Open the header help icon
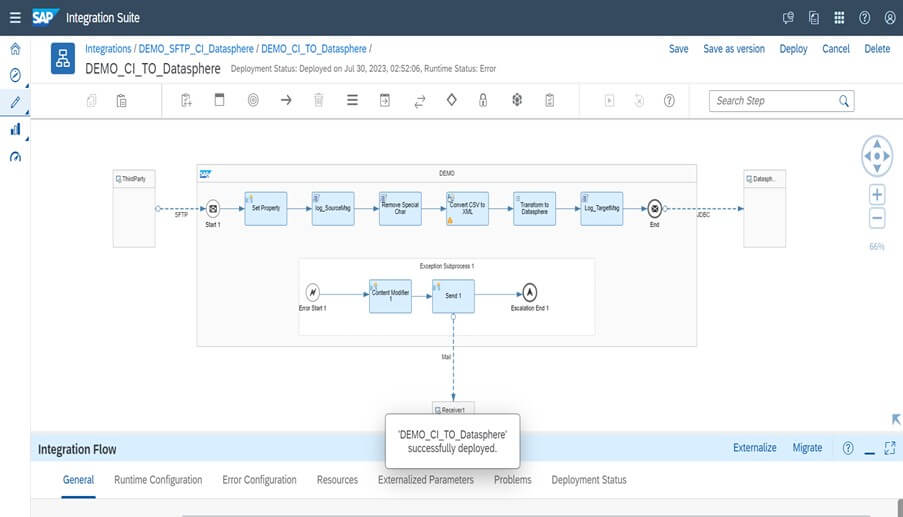Screen dimensions: 903x517 click(864, 18)
